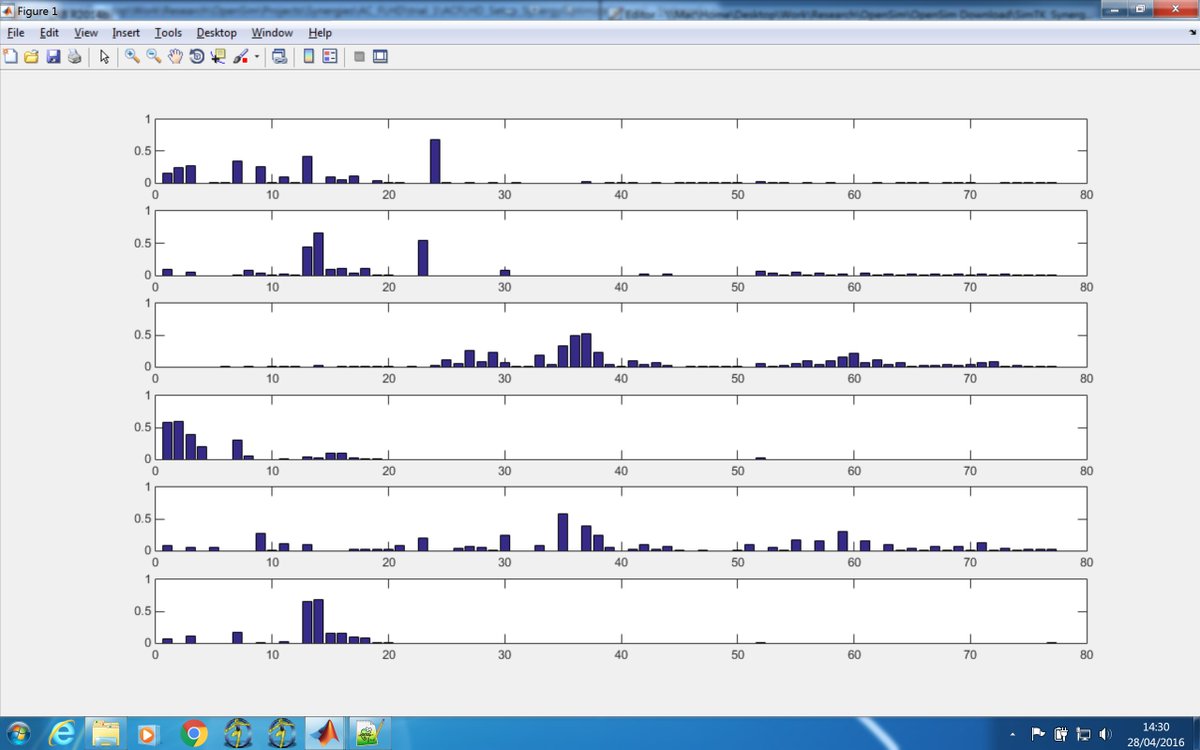The width and height of the screenshot is (1200, 750).
Task: Launch Google Chrome from the taskbar
Action: coord(194,733)
